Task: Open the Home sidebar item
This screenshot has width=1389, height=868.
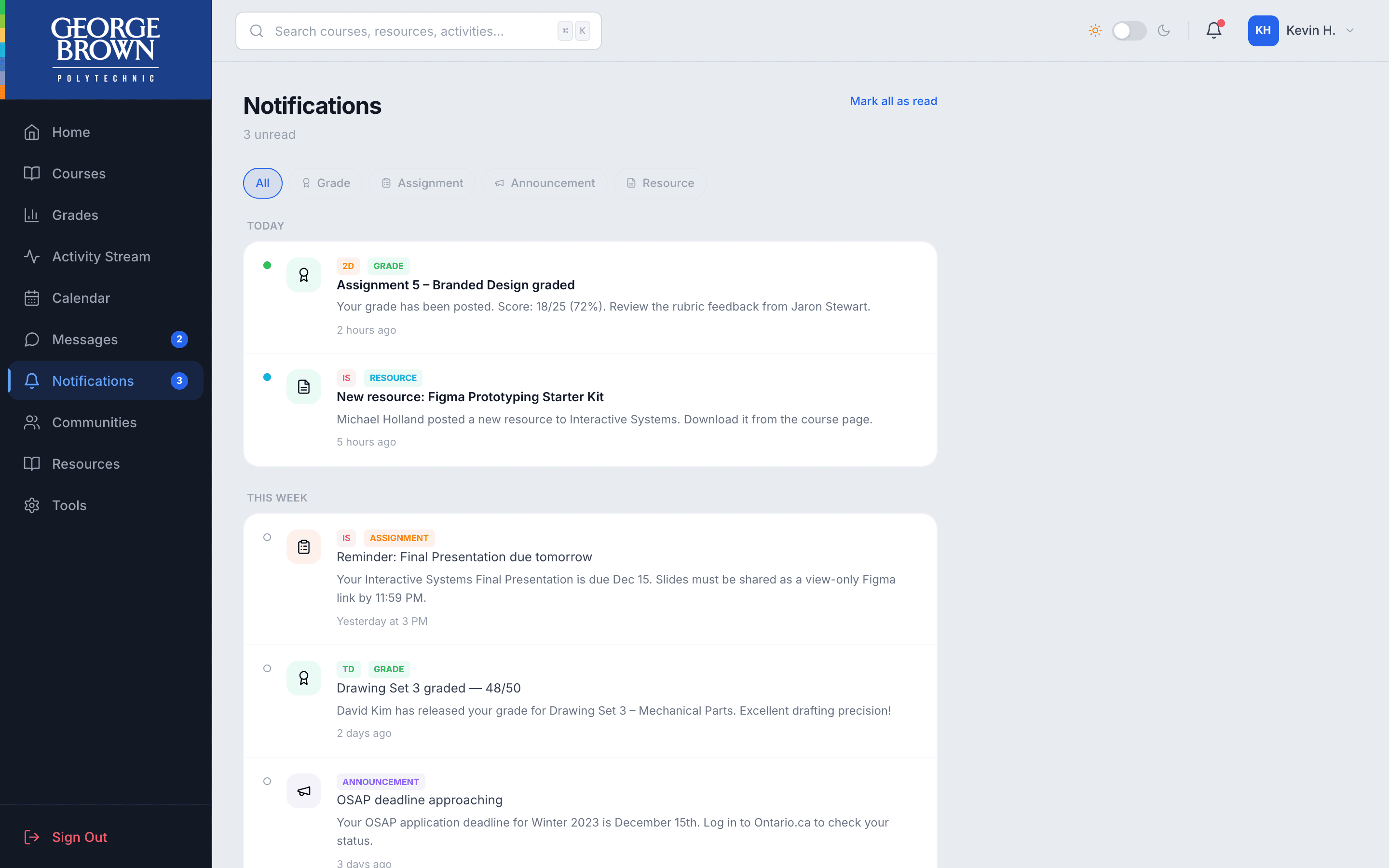Action: click(x=106, y=132)
